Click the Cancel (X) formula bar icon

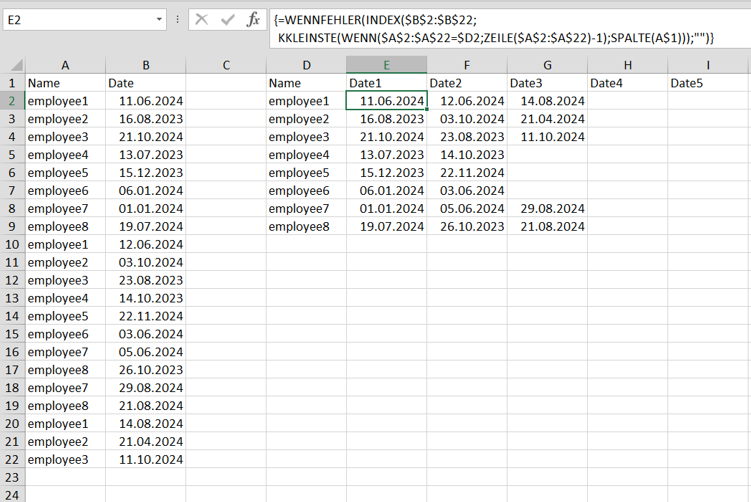(x=202, y=20)
